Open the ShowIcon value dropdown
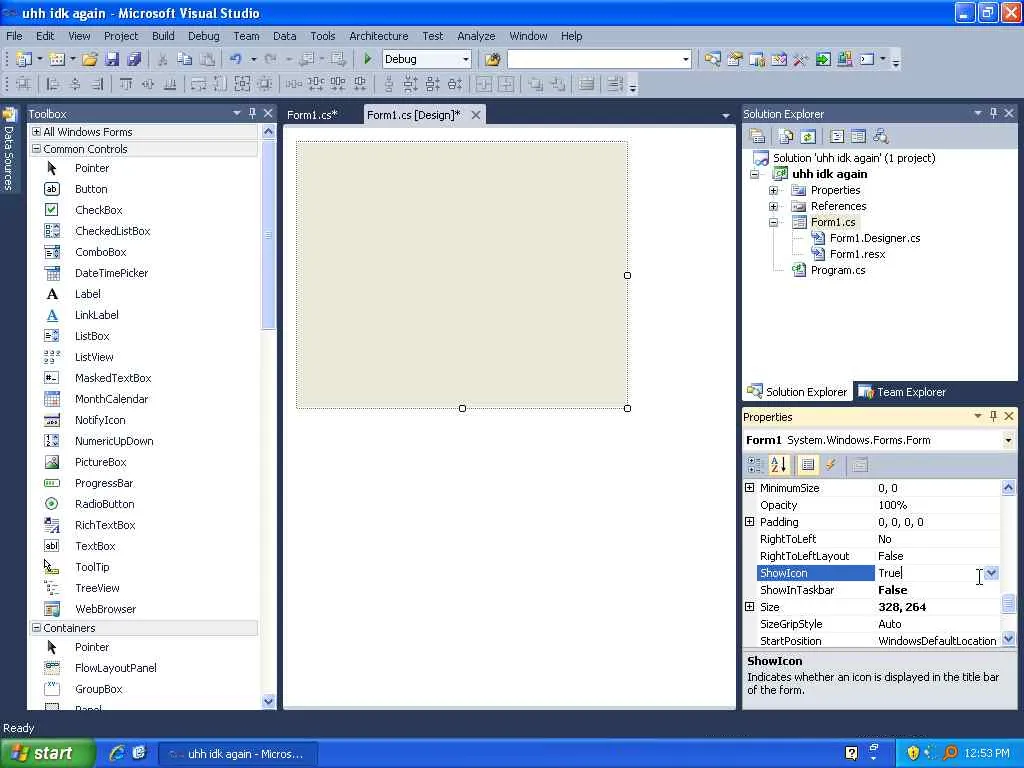The height and width of the screenshot is (768, 1024). coord(991,573)
